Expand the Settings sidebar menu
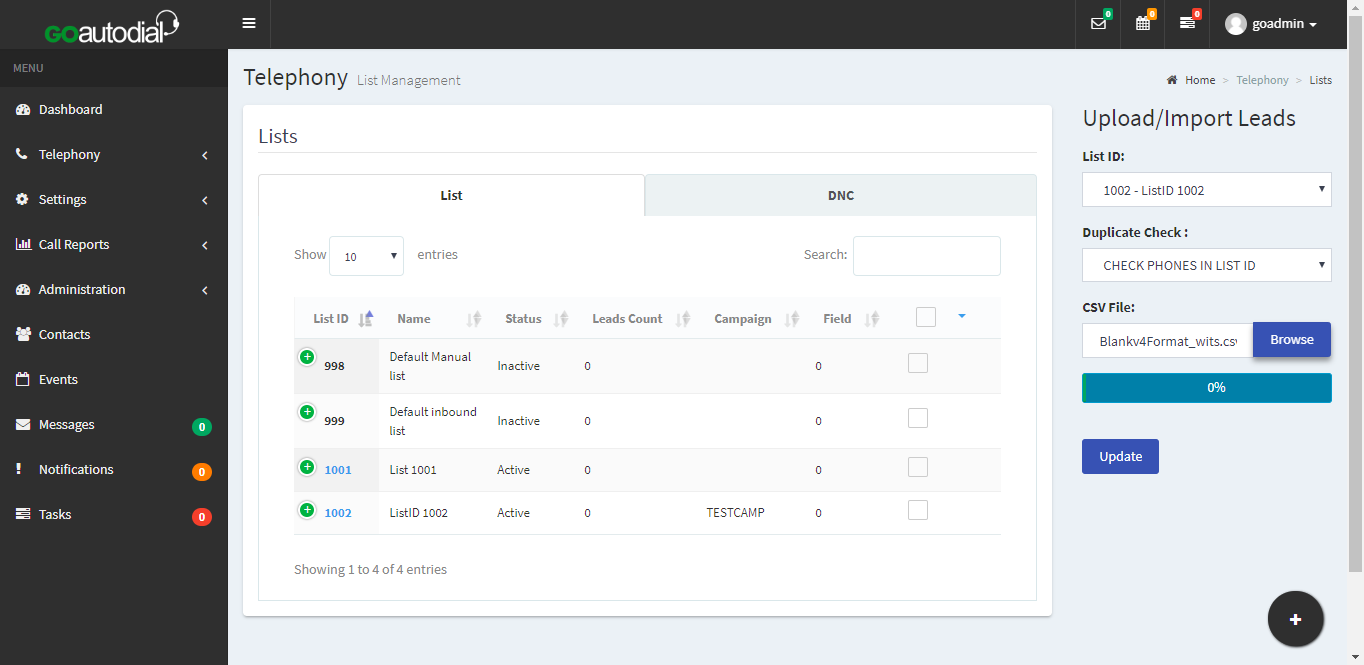Screen dimensions: 1364x665 114,199
